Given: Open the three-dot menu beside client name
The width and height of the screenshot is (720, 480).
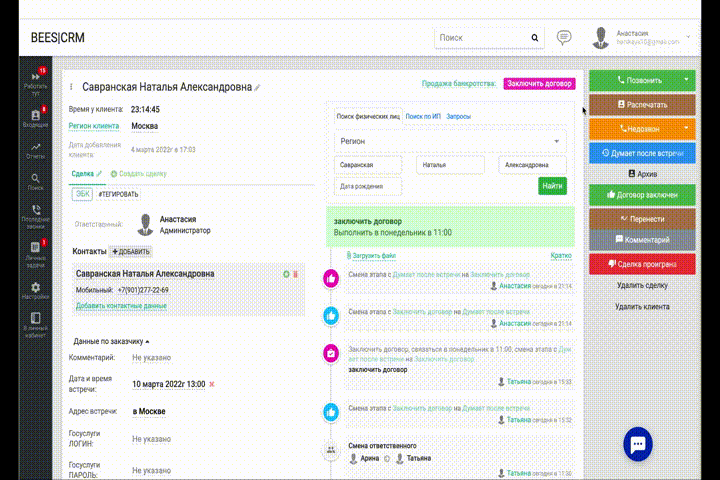Looking at the screenshot, I should (71, 86).
